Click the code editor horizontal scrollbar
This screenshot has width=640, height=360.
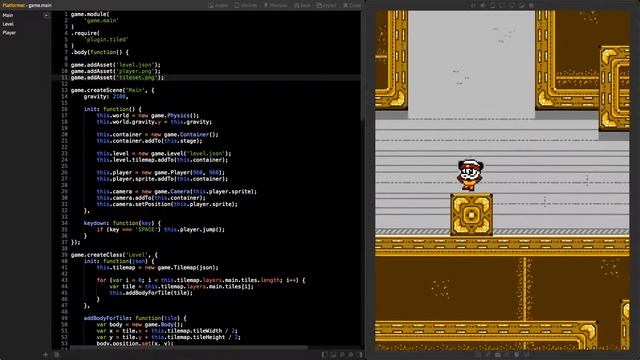click(x=189, y=348)
